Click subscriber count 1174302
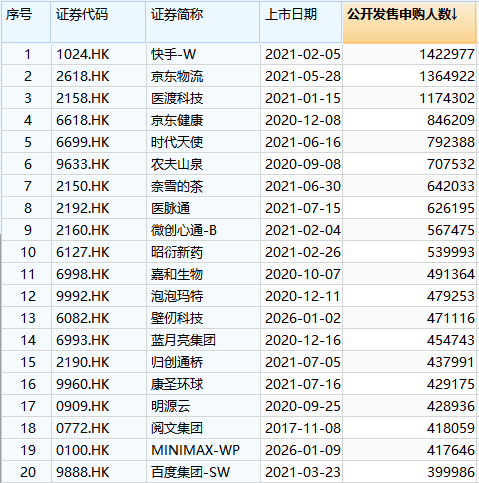The image size is (479, 483). point(409,98)
